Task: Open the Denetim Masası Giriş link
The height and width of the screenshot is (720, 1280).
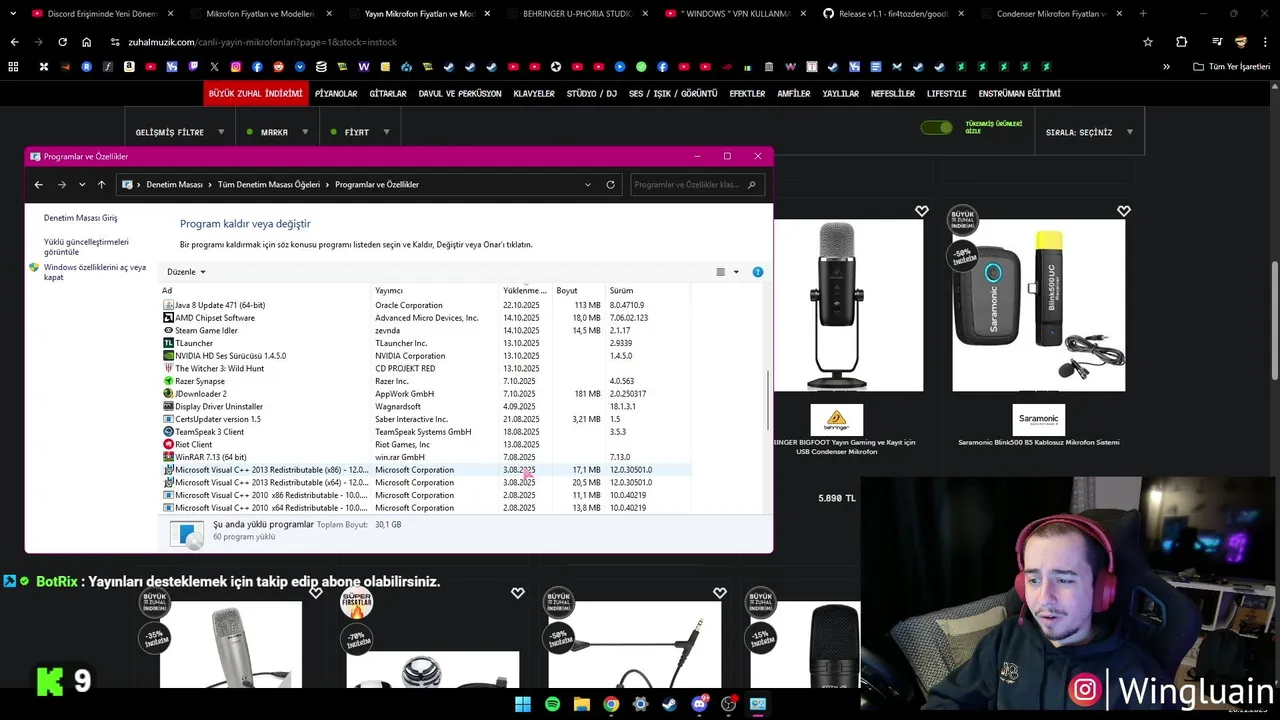Action: (80, 218)
